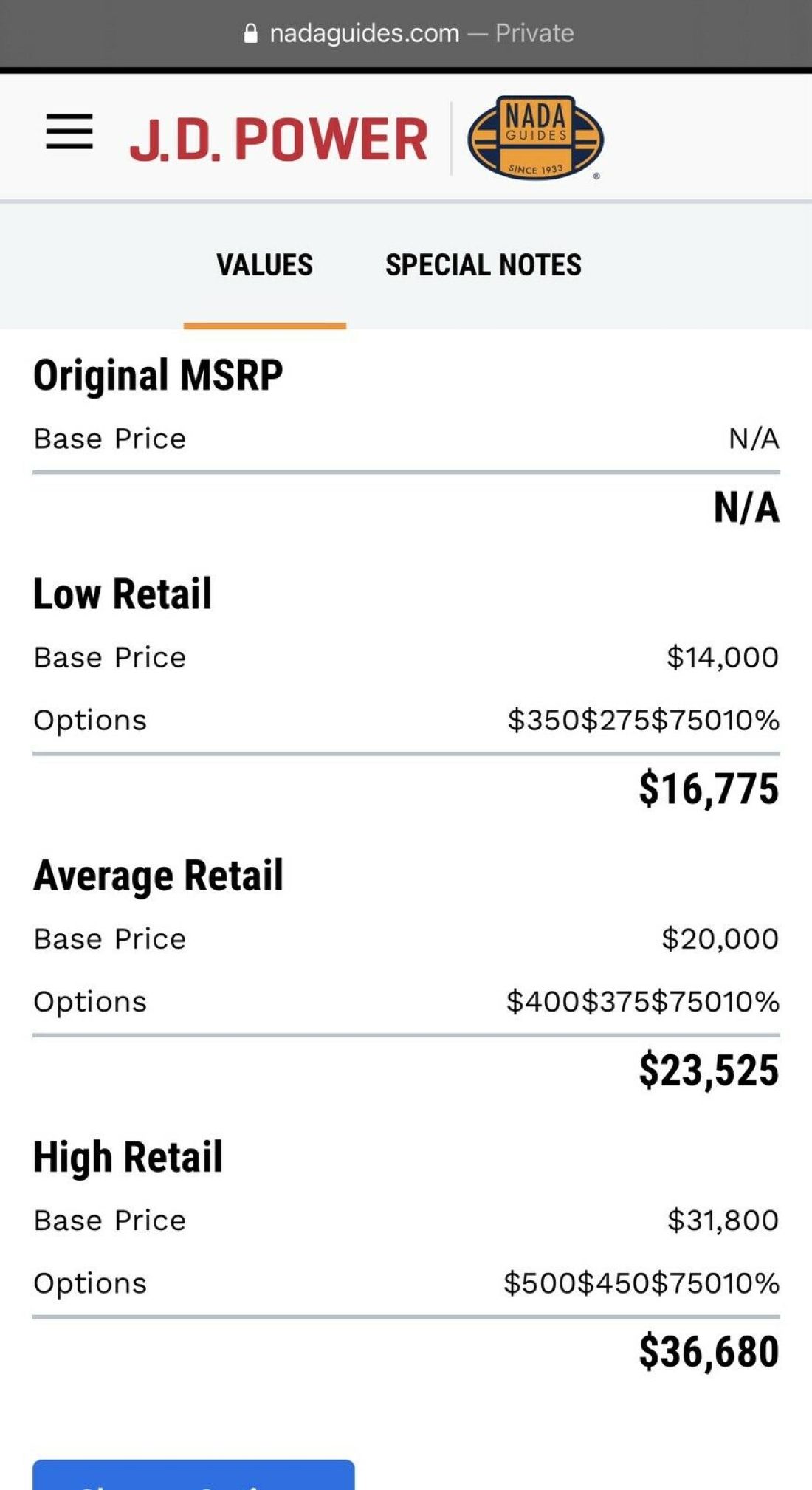Click the $31,800 base price value

coord(723,1221)
